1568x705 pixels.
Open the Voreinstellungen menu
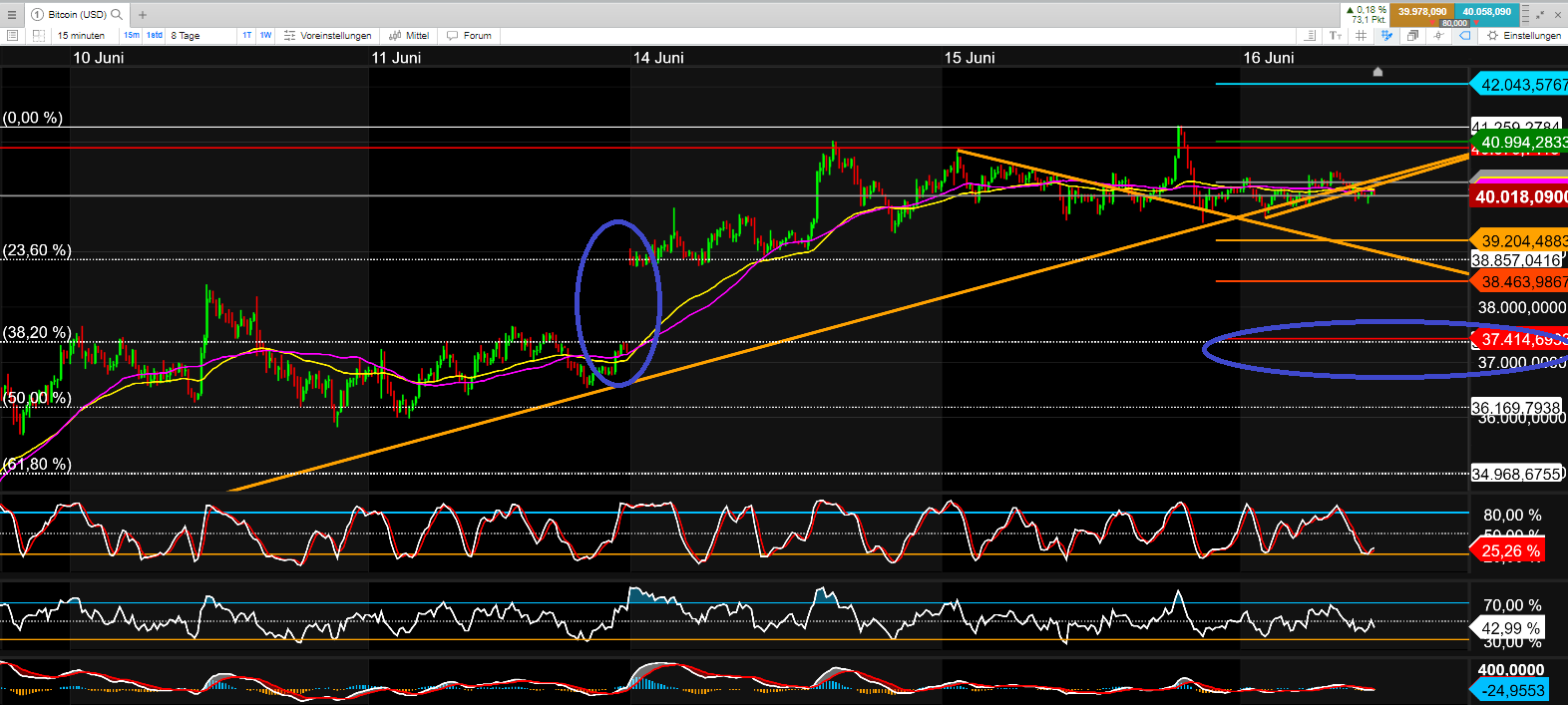click(x=328, y=36)
